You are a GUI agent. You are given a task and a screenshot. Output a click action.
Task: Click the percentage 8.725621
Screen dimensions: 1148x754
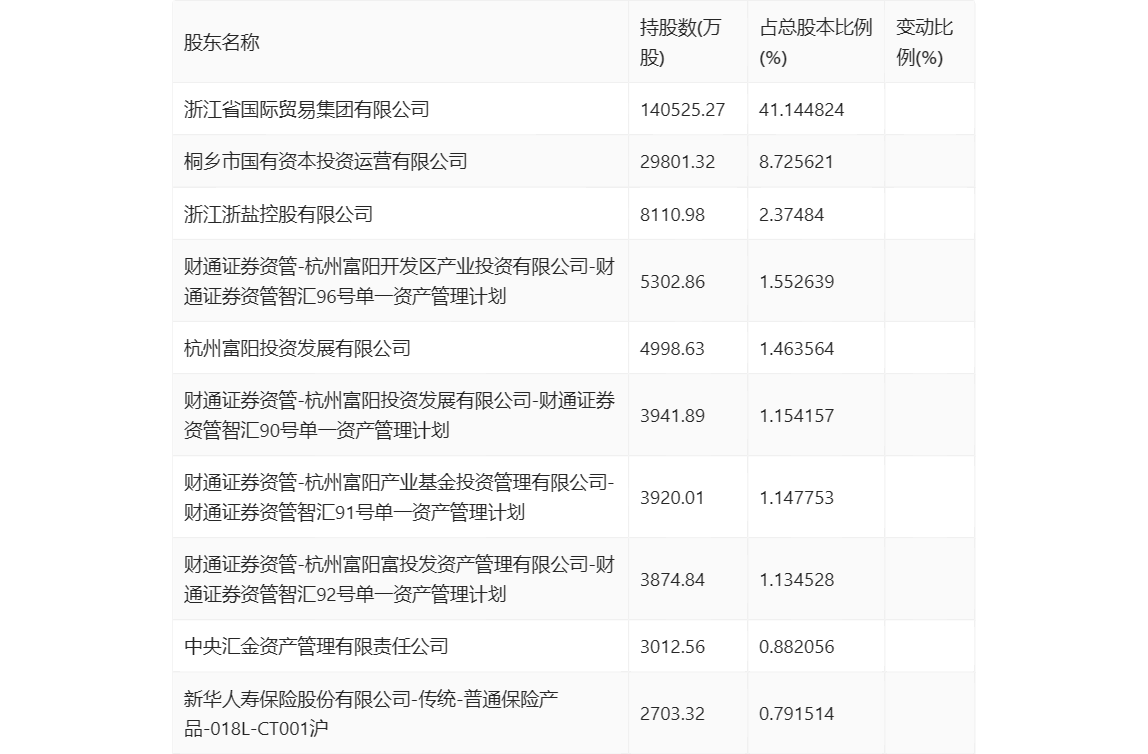click(797, 162)
